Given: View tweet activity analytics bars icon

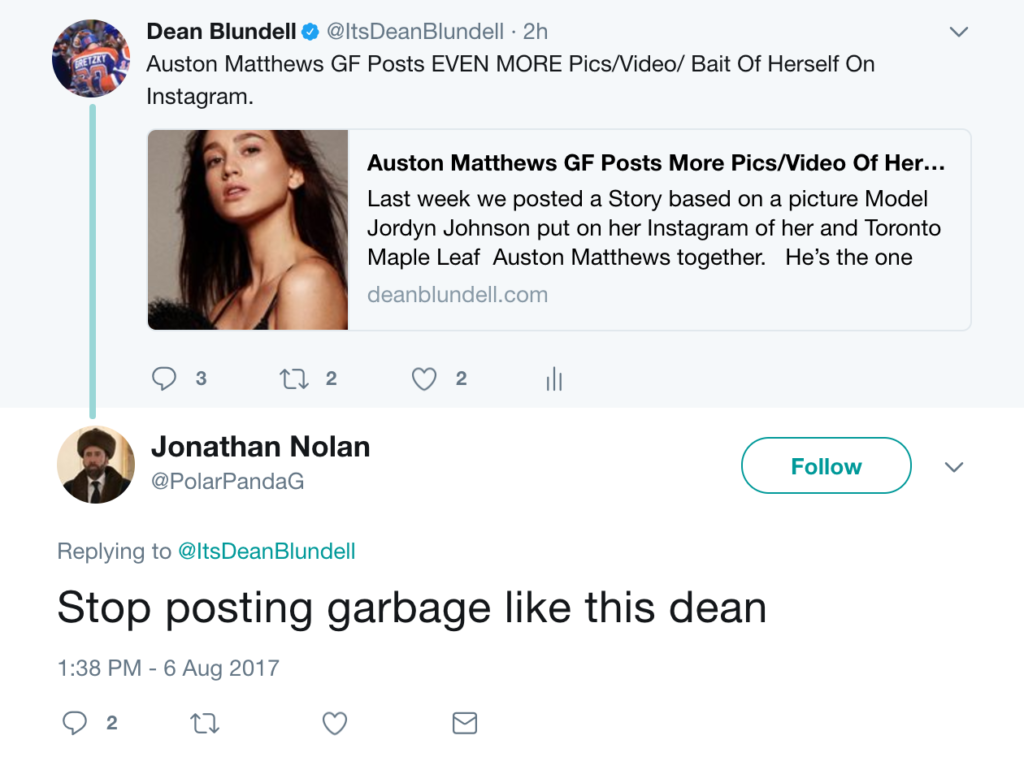Looking at the screenshot, I should (554, 379).
